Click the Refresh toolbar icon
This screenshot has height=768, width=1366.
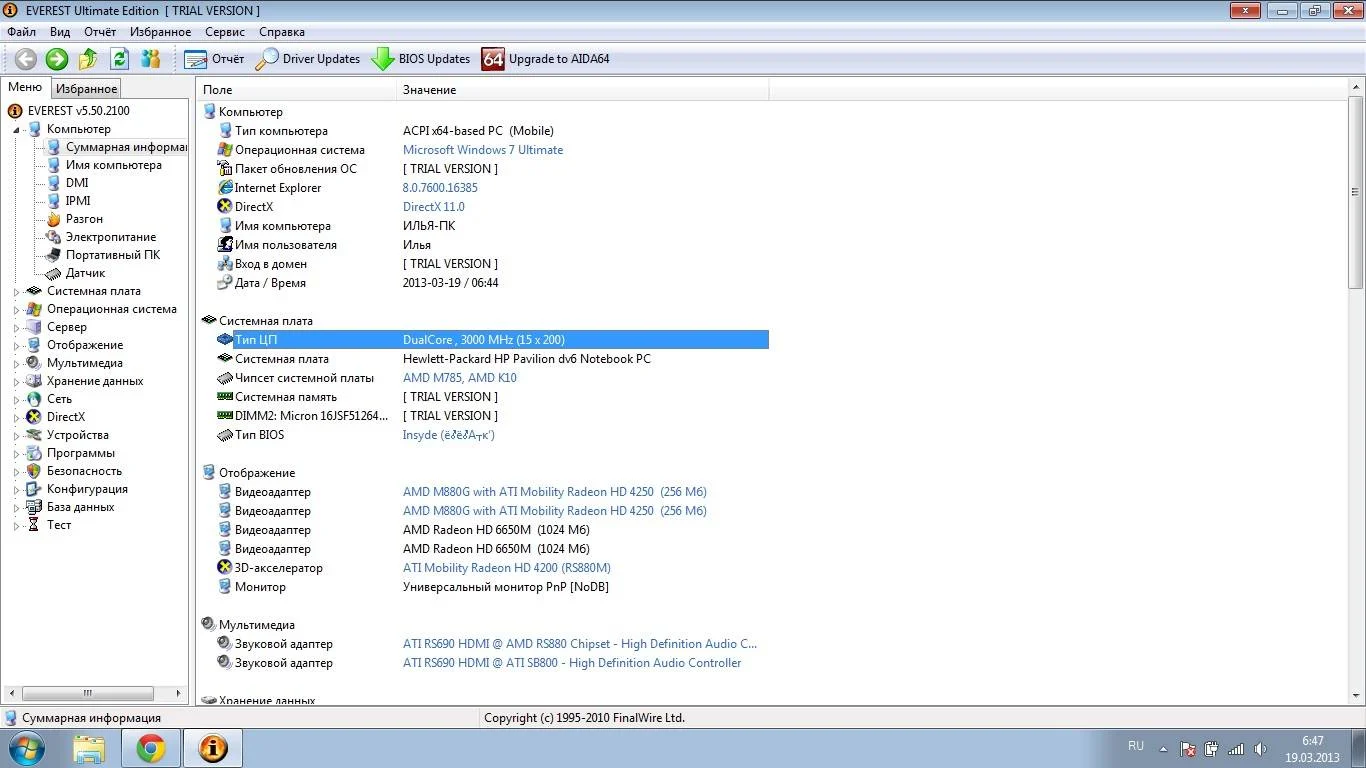click(120, 59)
